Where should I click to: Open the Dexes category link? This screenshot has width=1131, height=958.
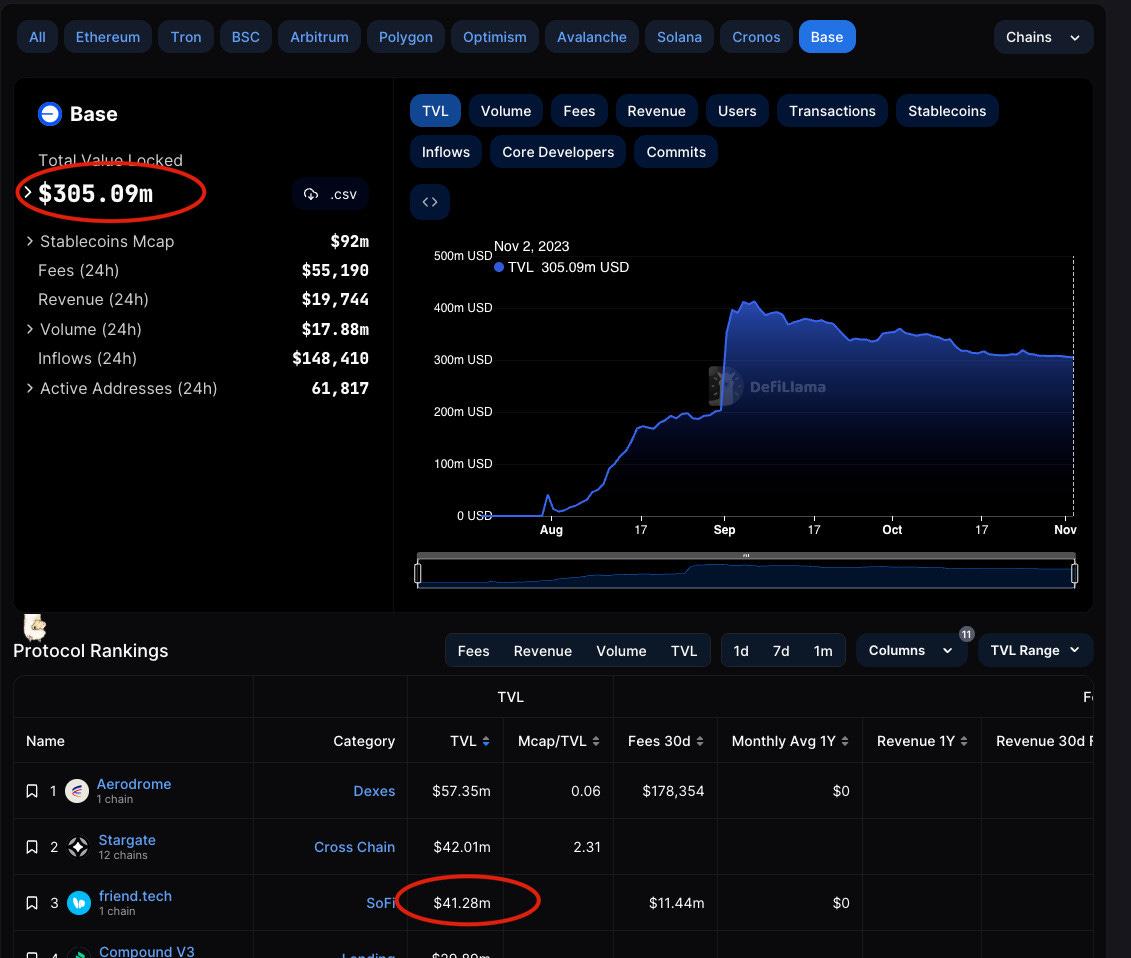[374, 791]
